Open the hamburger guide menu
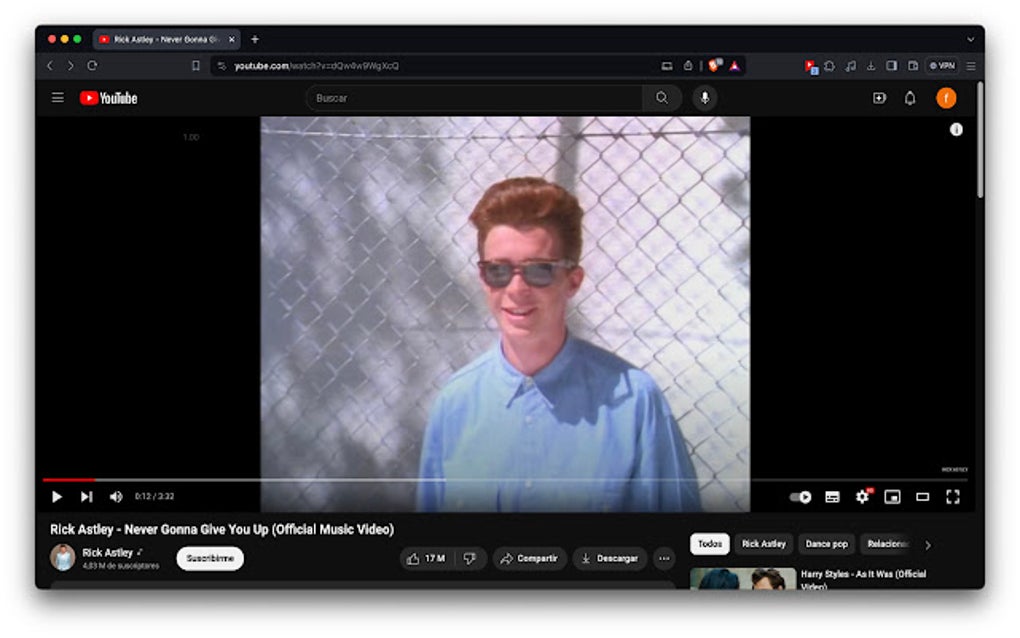 (57, 97)
